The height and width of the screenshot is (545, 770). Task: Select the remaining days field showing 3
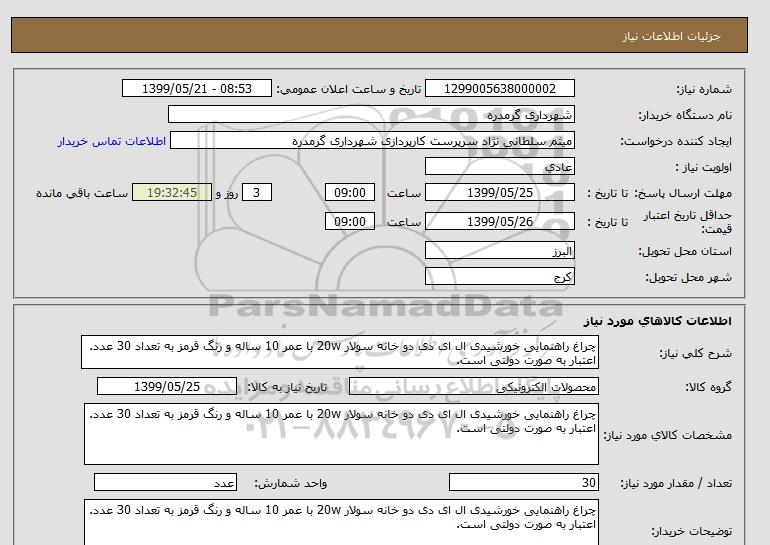click(x=256, y=192)
